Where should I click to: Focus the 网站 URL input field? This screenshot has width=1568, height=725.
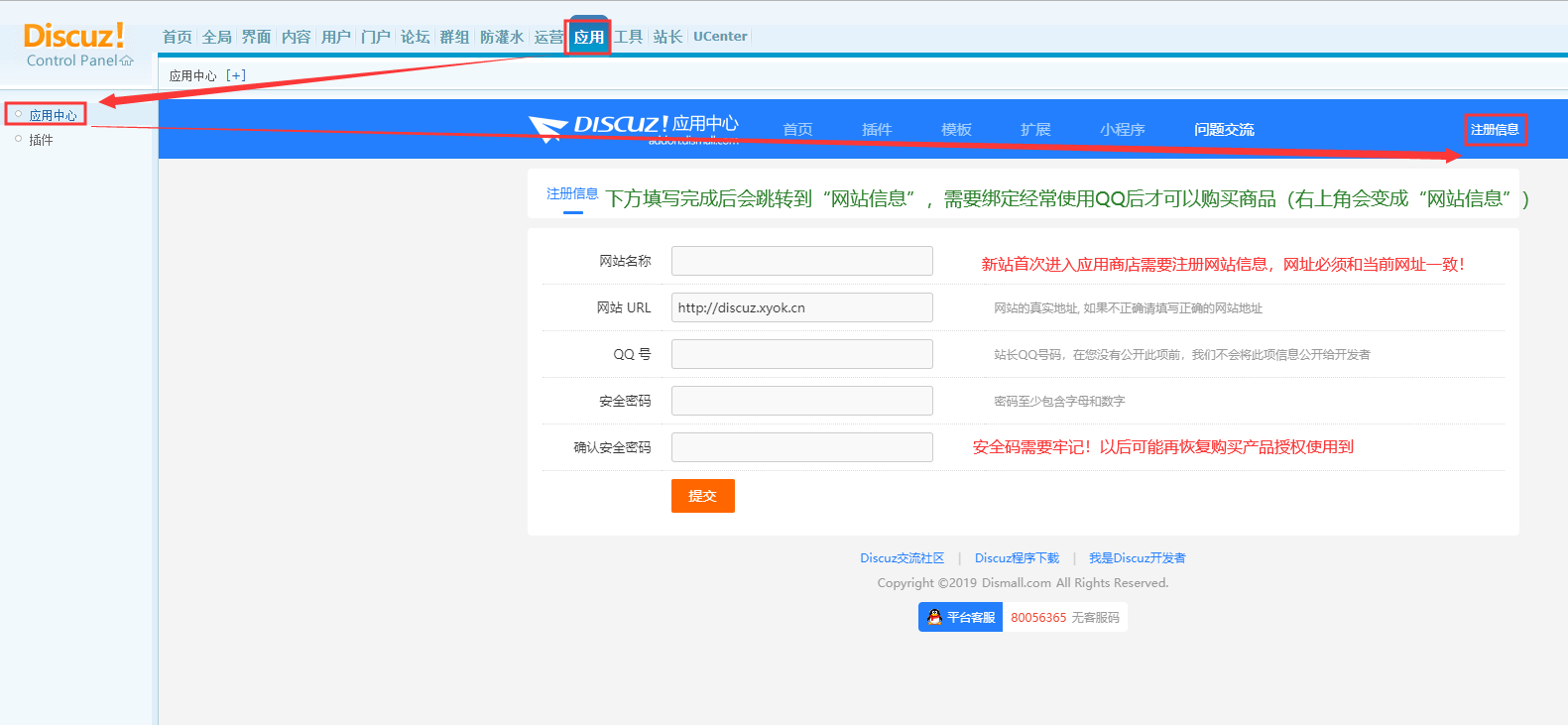[x=802, y=307]
